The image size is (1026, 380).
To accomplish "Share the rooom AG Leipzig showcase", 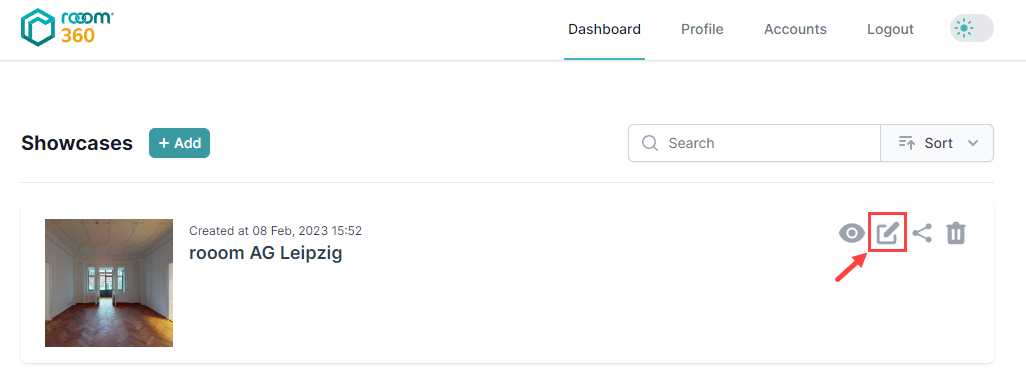I will coord(922,233).
